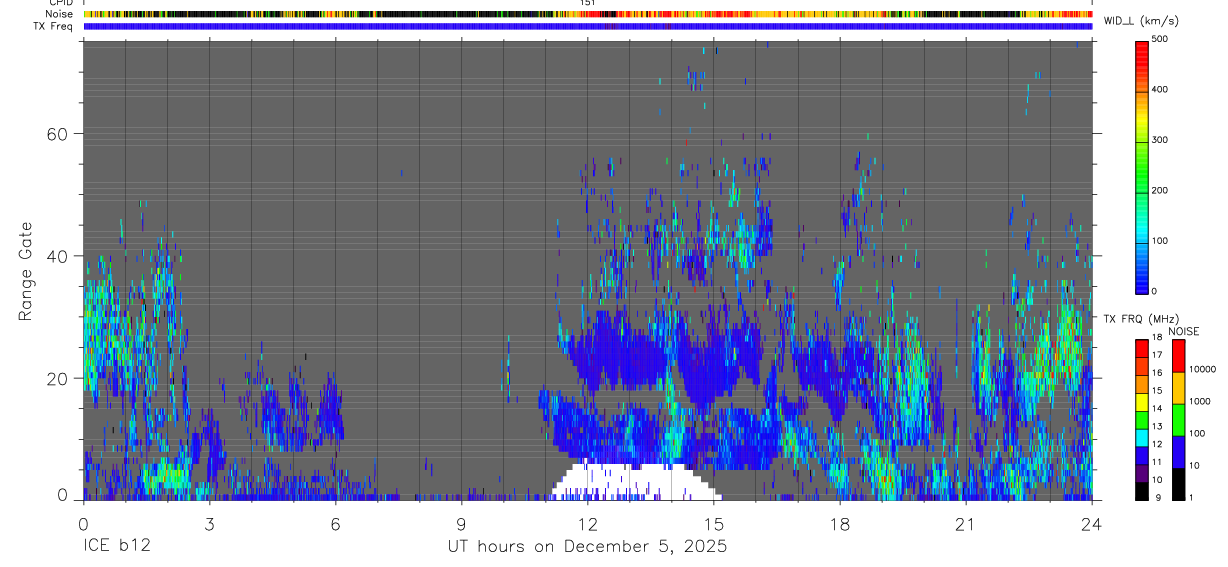Click the white ground-scatter patch near hour 13

(636, 482)
